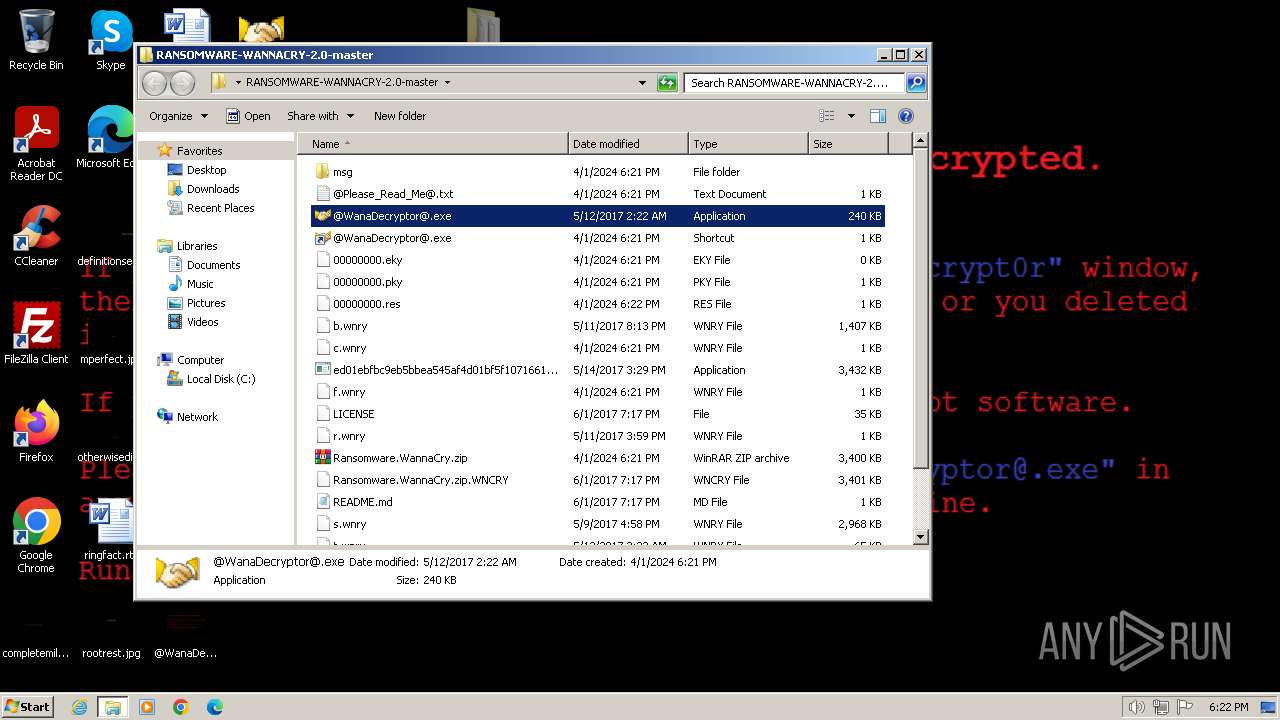The image size is (1280, 720).
Task: Sort by the Date modified column
Action: [x=628, y=144]
